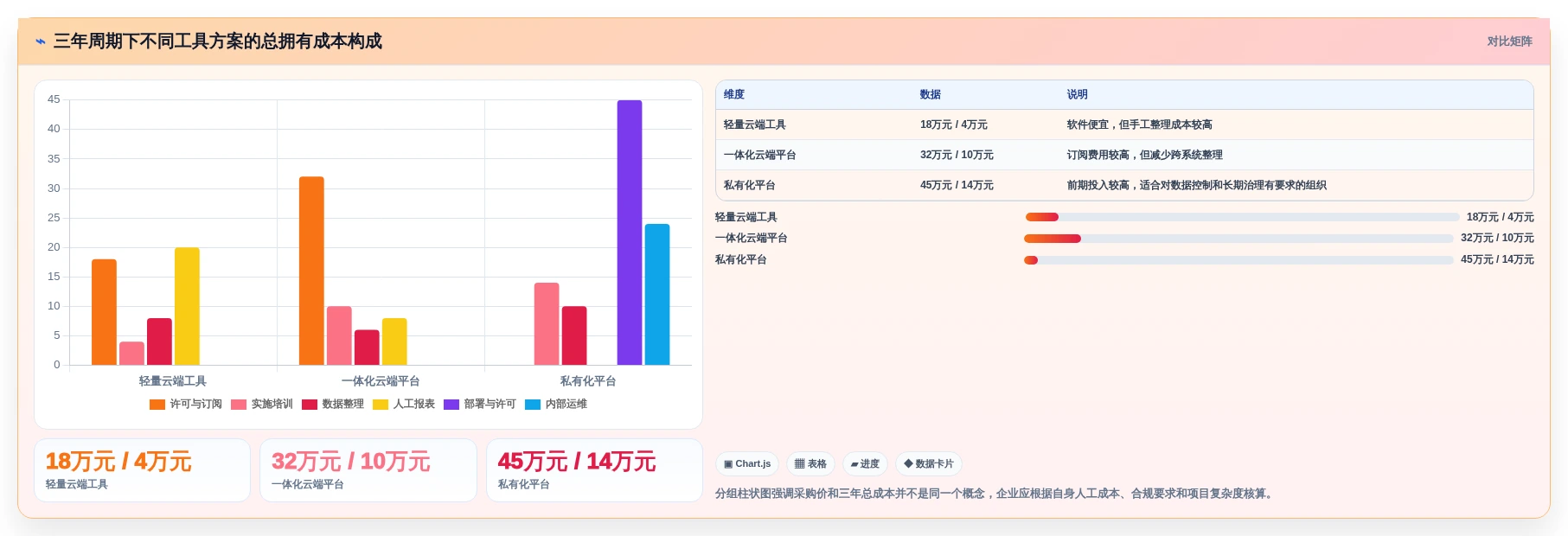
Task: Click the blue 内部运维 bar in 私有化平台
Action: [x=657, y=295]
